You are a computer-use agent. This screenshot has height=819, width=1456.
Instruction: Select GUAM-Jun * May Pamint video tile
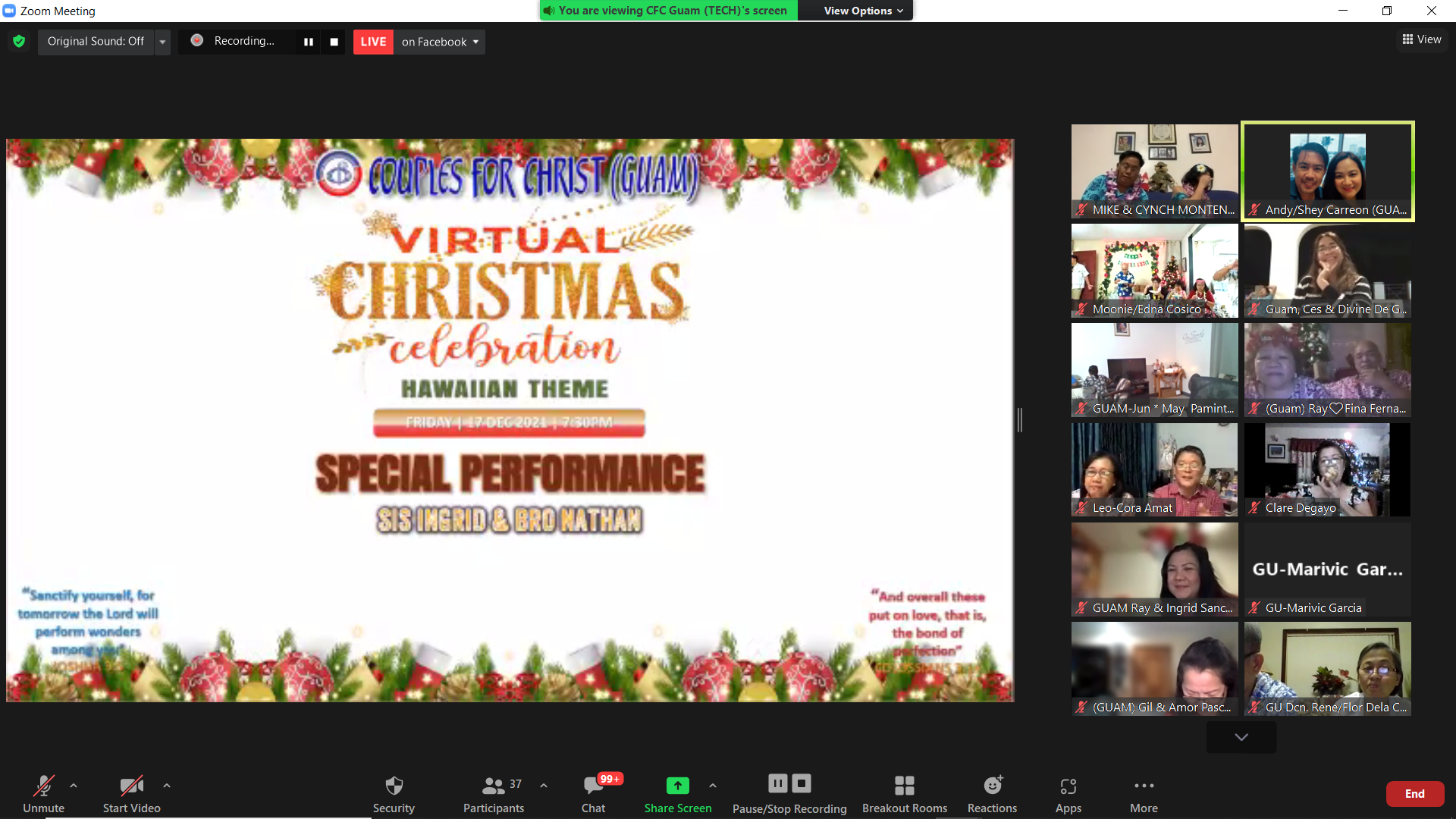point(1154,370)
